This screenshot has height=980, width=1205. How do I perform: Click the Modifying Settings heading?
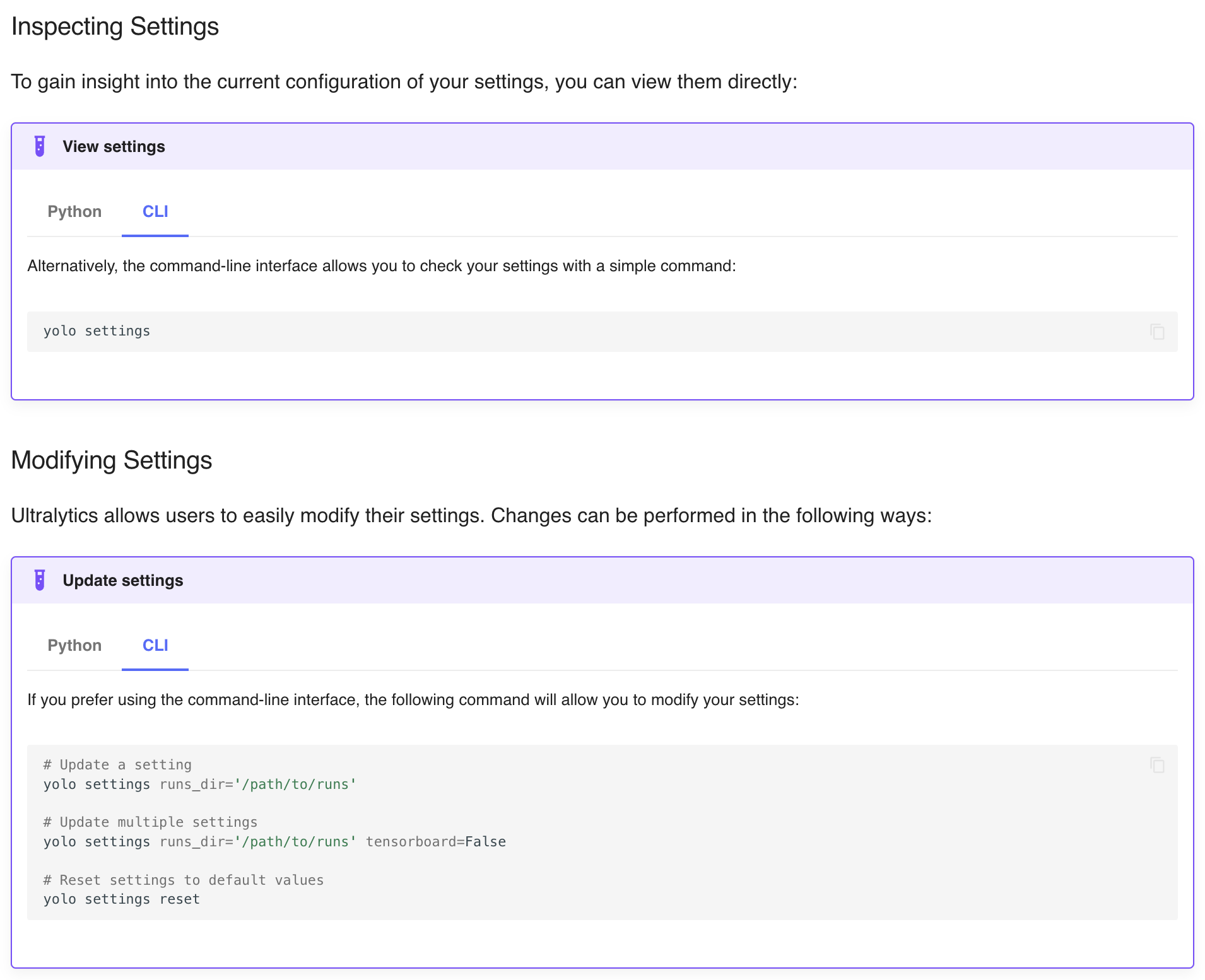coord(111,460)
